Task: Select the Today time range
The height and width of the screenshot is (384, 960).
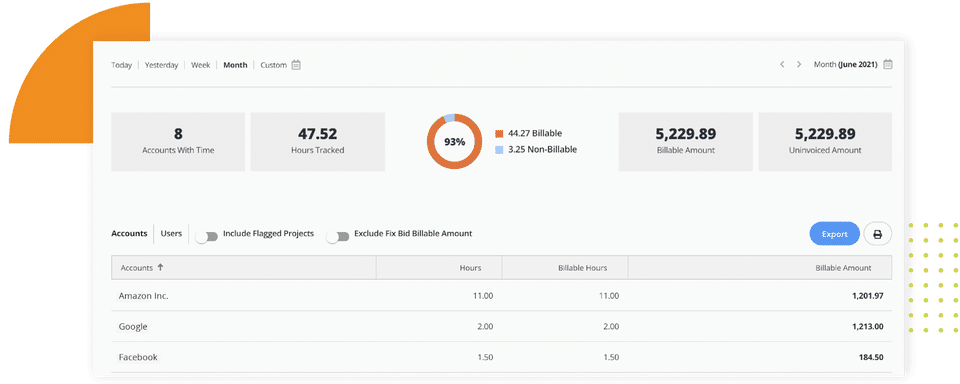Action: pyautogui.click(x=121, y=65)
